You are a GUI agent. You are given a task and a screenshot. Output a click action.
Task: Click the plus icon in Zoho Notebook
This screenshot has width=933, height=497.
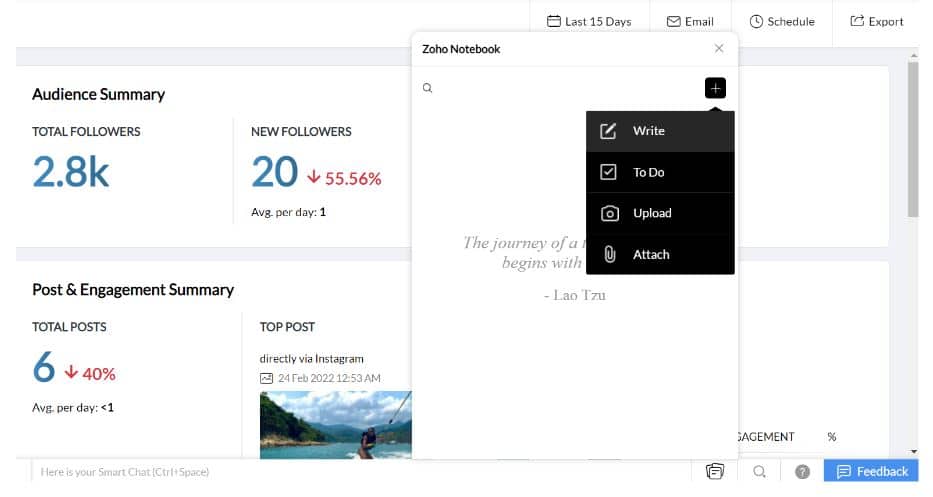click(715, 88)
